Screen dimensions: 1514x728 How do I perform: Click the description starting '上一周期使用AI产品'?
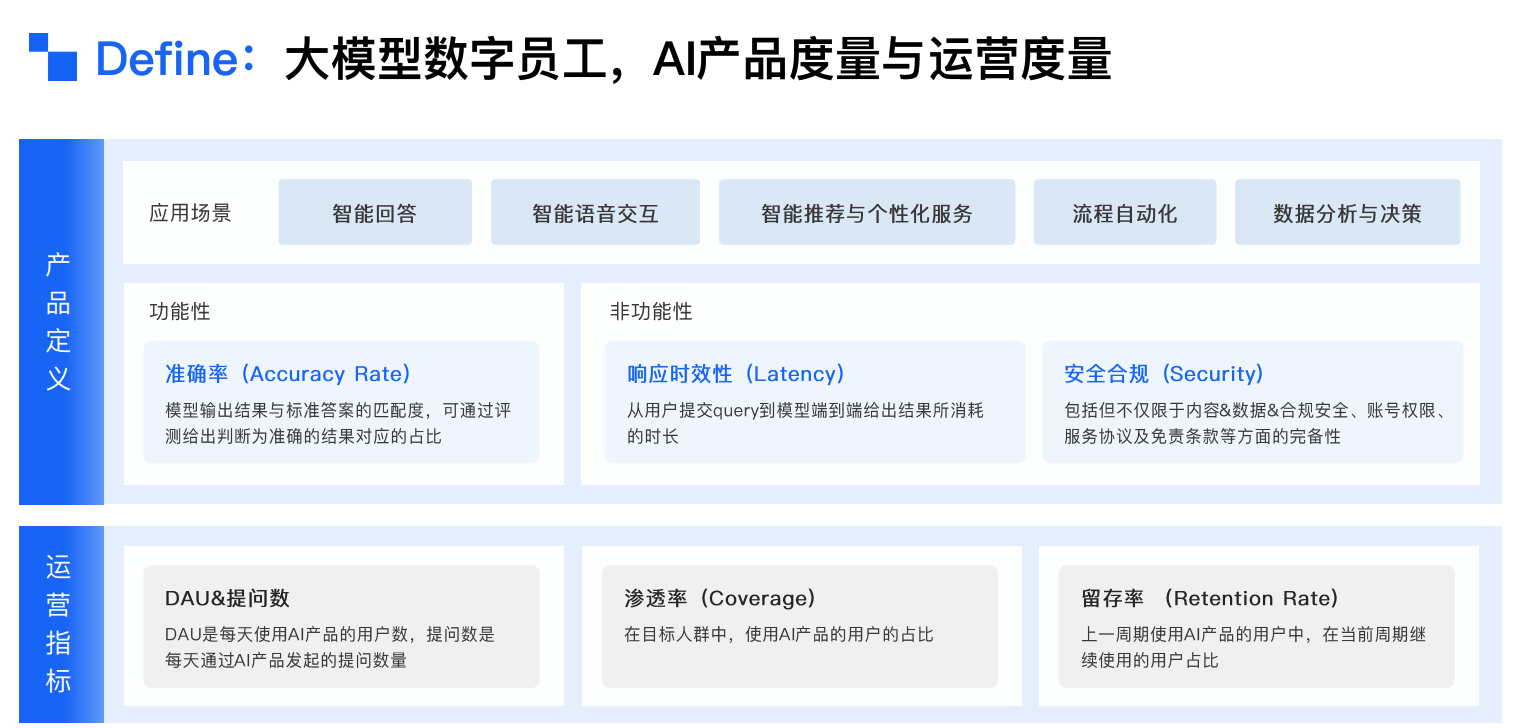click(x=1253, y=647)
